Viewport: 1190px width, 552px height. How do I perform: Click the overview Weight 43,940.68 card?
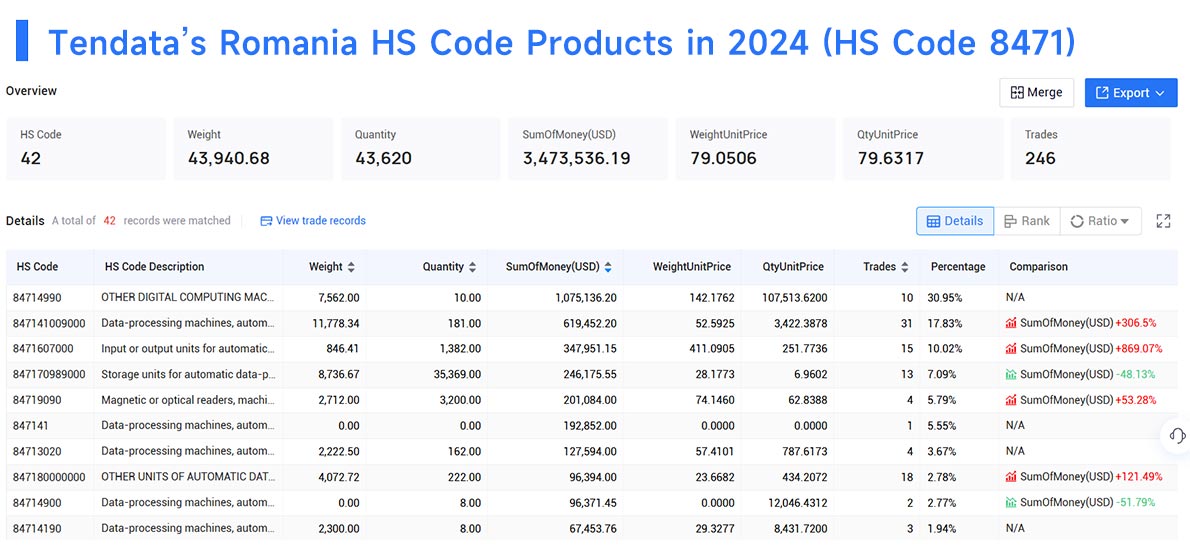253,149
